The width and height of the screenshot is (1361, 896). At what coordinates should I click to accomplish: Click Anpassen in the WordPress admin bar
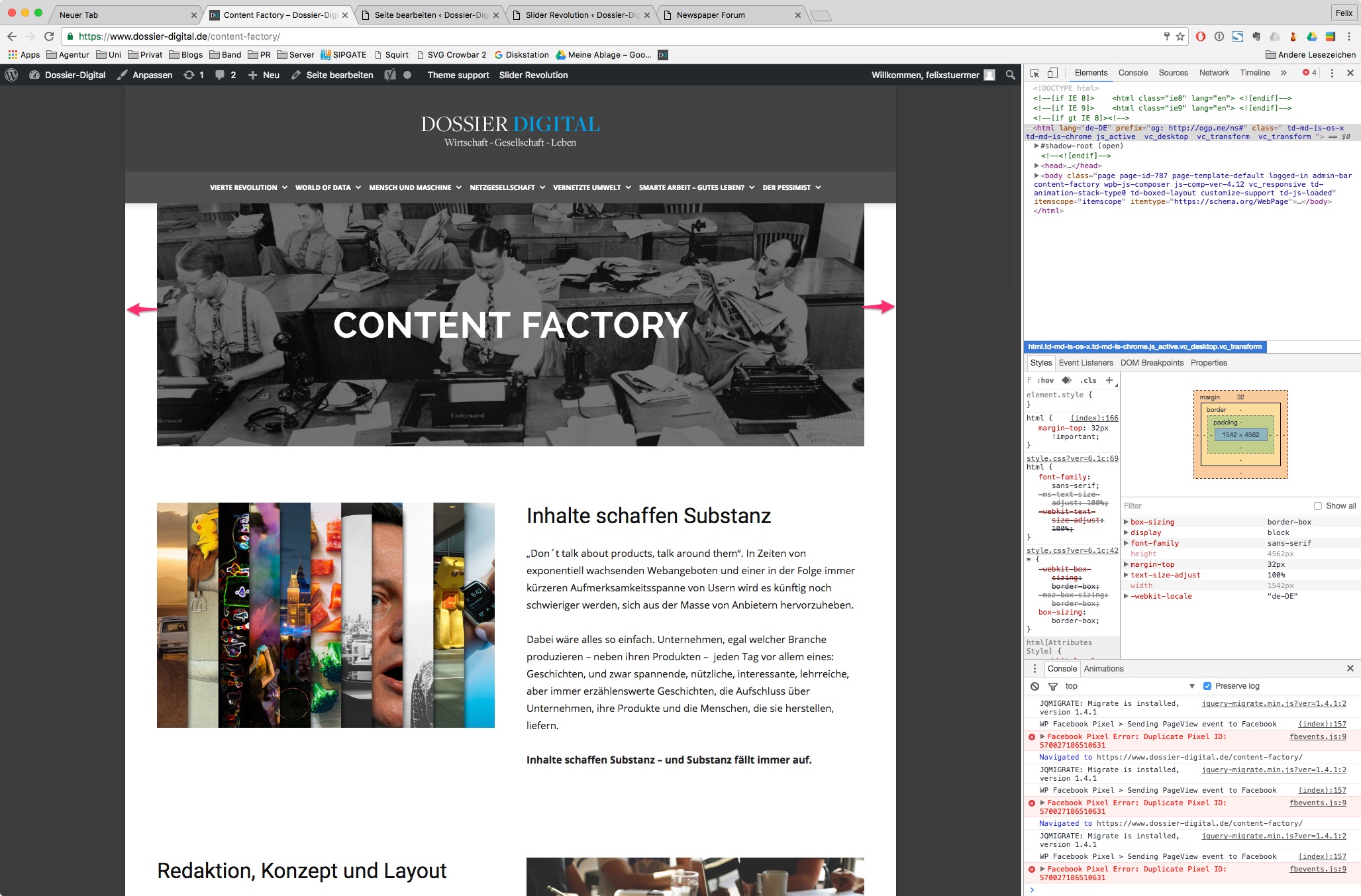click(145, 75)
